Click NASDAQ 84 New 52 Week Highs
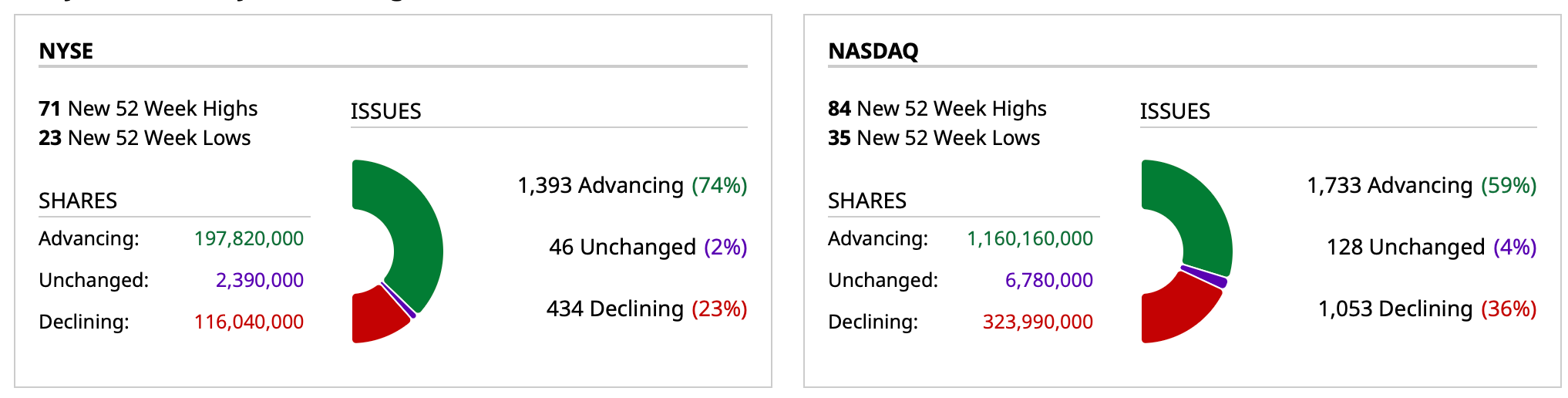The width and height of the screenshot is (1568, 398). [937, 109]
